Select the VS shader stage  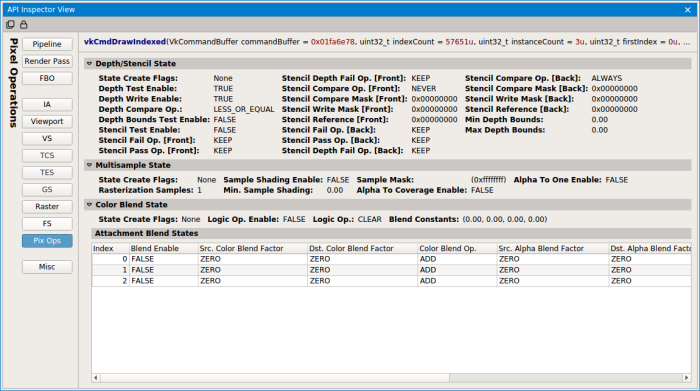click(47, 138)
